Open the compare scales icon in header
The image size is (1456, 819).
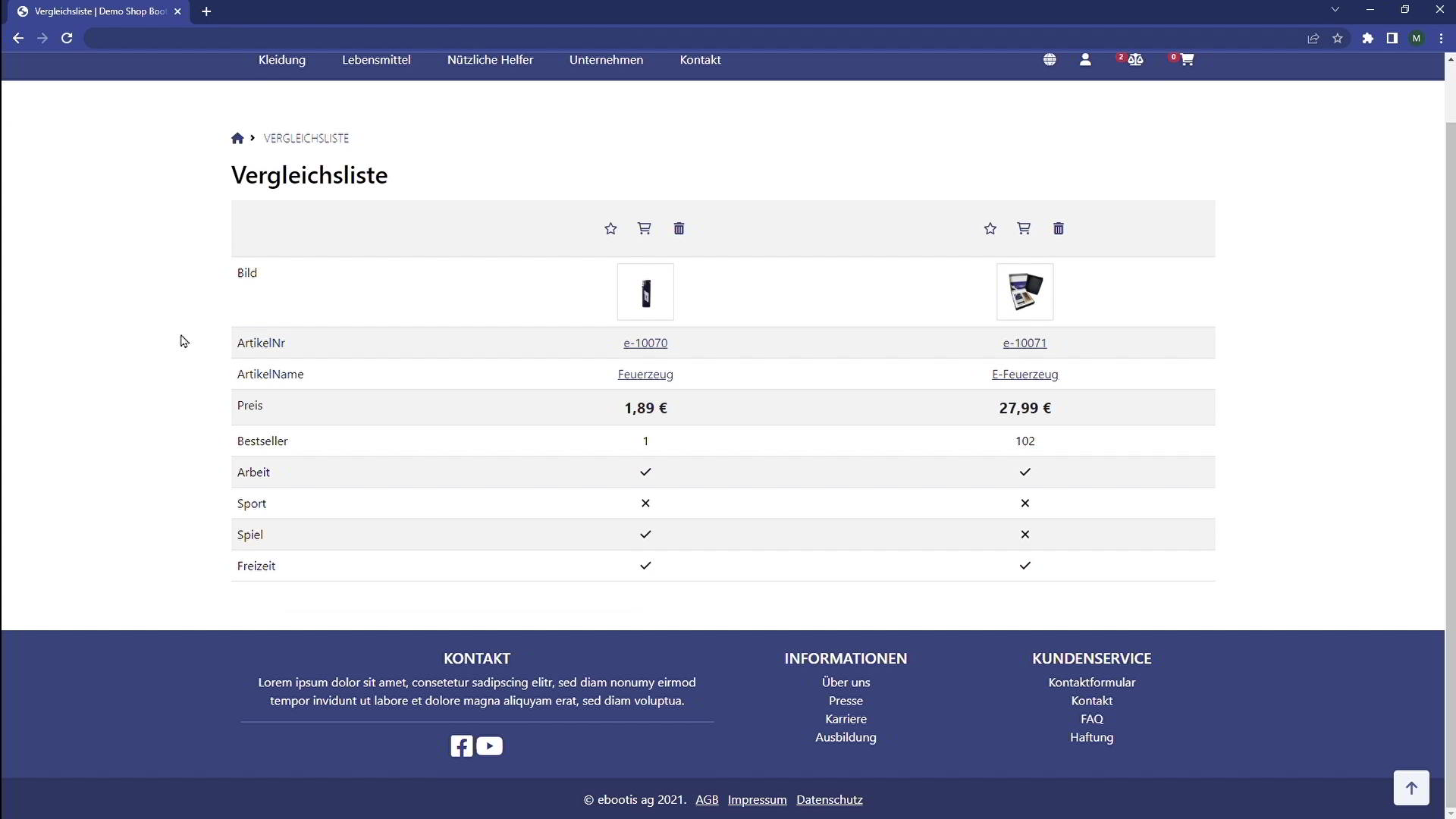tap(1135, 60)
